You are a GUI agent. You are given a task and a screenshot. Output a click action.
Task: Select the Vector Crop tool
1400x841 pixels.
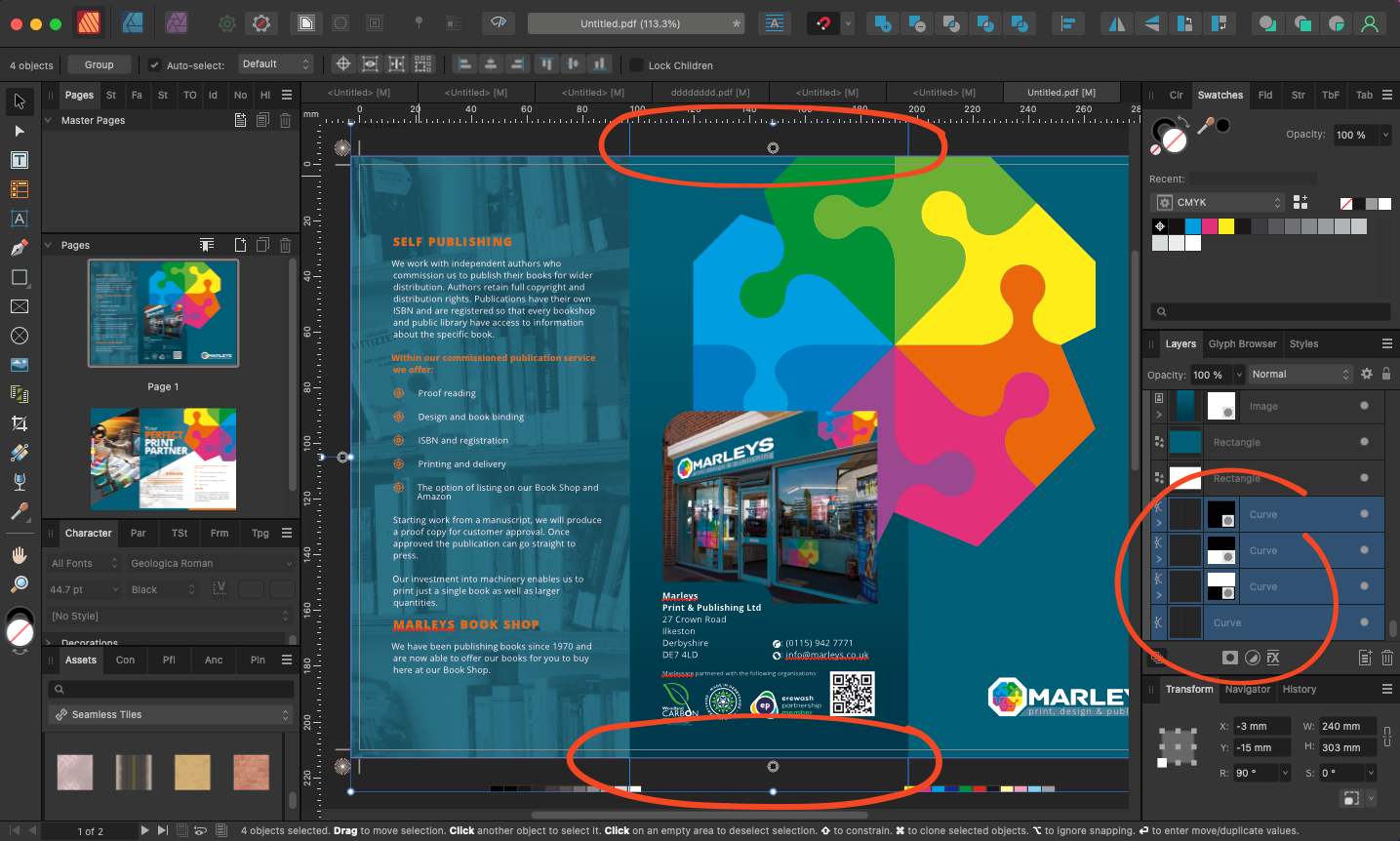[x=20, y=423]
